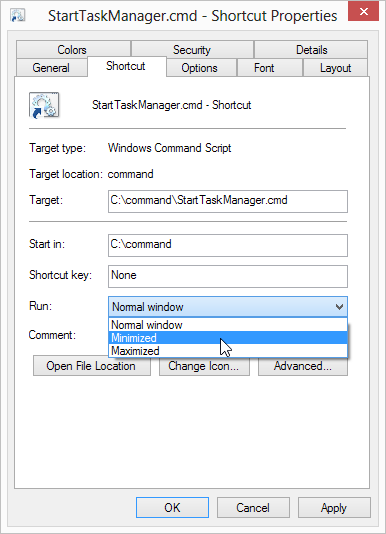
Task: Click the 'Start in:' label
Action: click(47, 244)
